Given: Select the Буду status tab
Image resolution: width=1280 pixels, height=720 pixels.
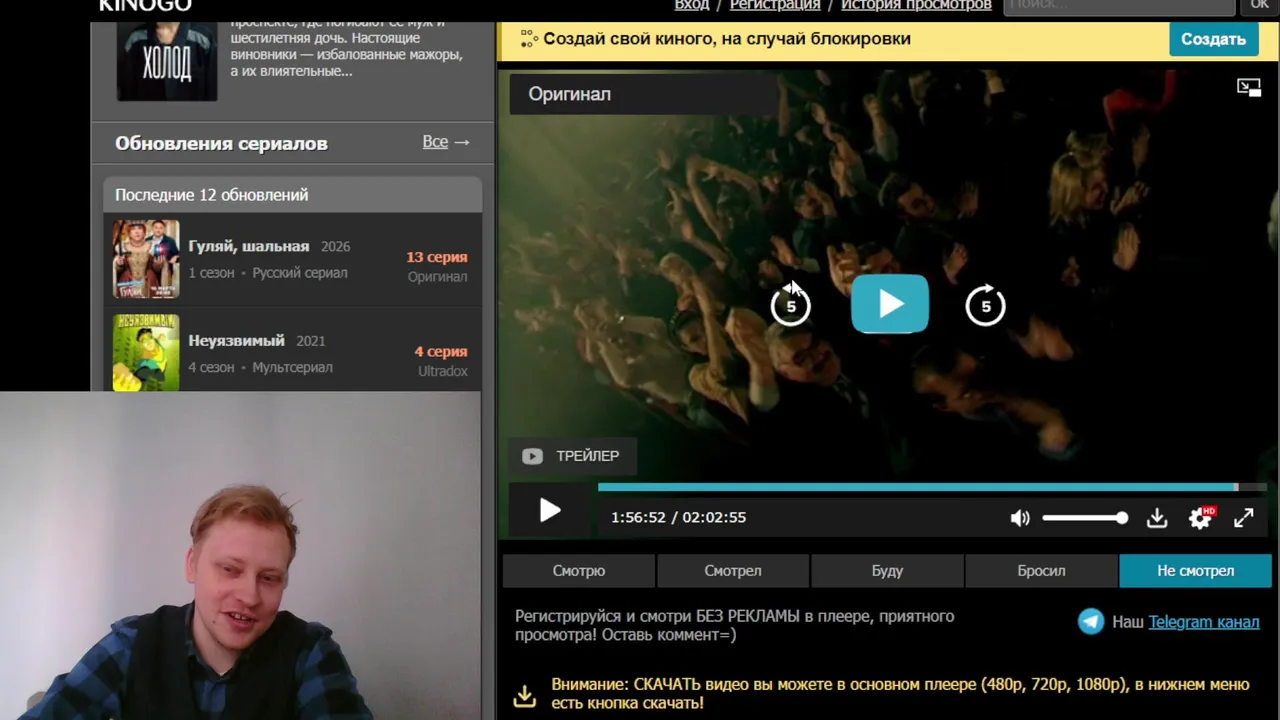Looking at the screenshot, I should [x=887, y=571].
